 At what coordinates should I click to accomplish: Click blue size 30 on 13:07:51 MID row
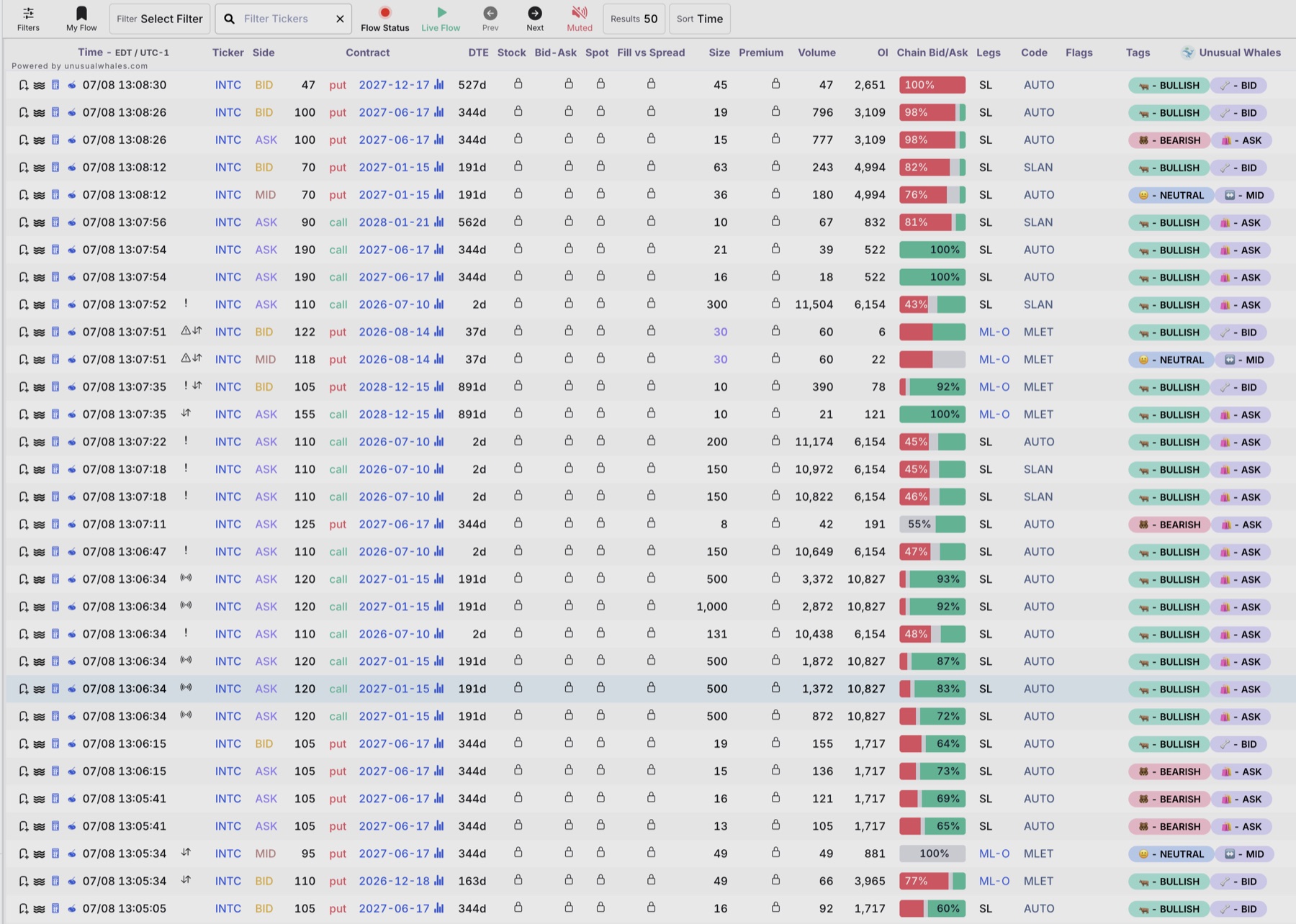click(720, 360)
